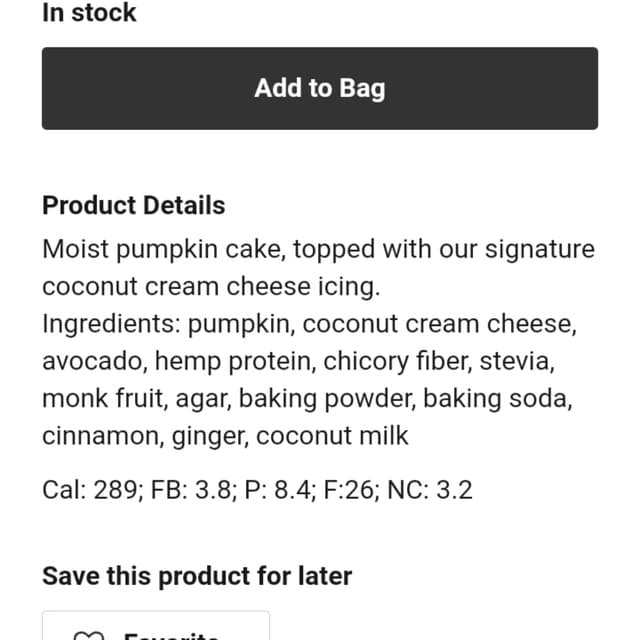
Task: Click the 'baking soda' ingredient text
Action: coord(498,399)
